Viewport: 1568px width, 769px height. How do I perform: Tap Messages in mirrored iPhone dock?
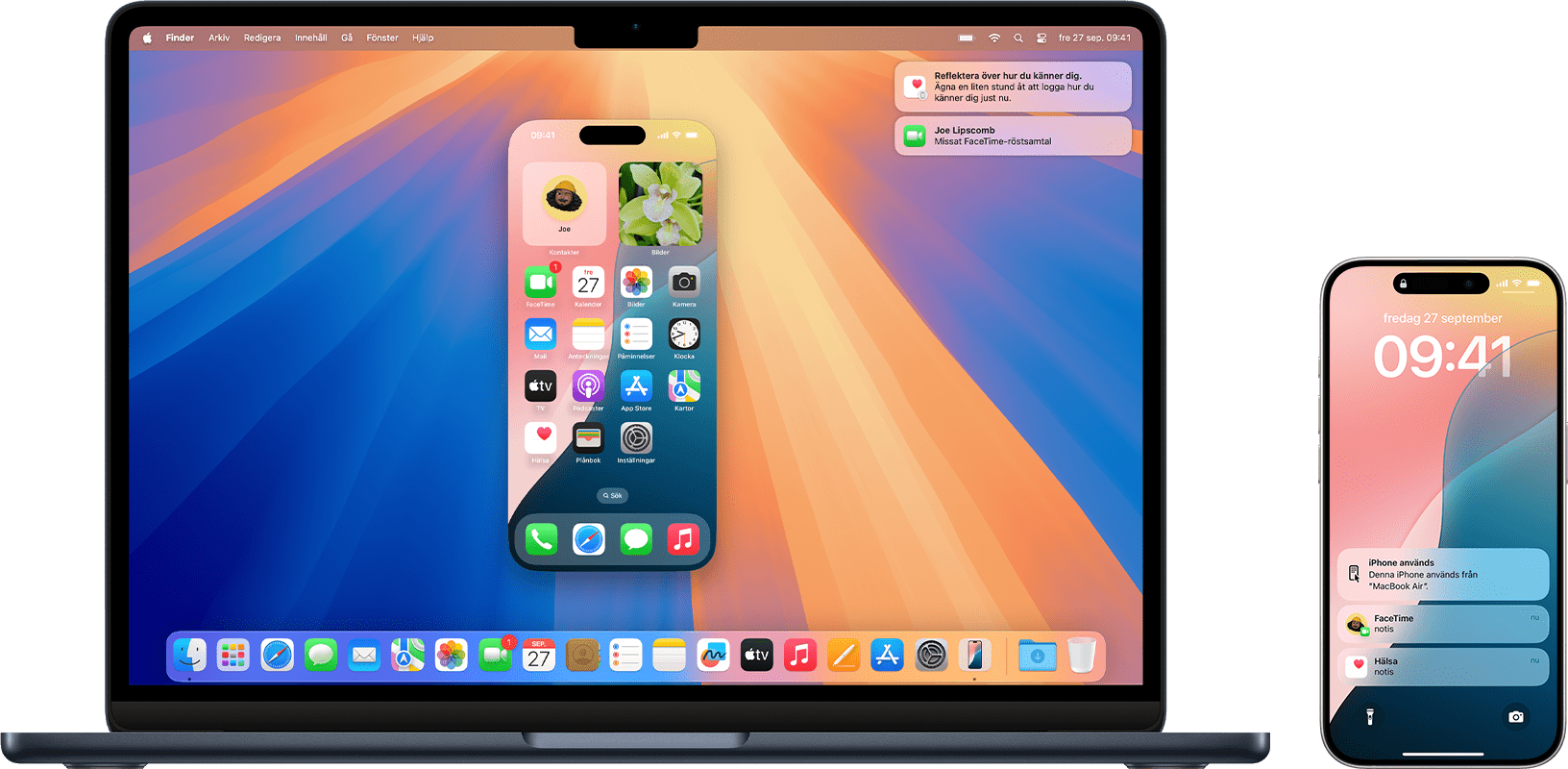click(635, 539)
